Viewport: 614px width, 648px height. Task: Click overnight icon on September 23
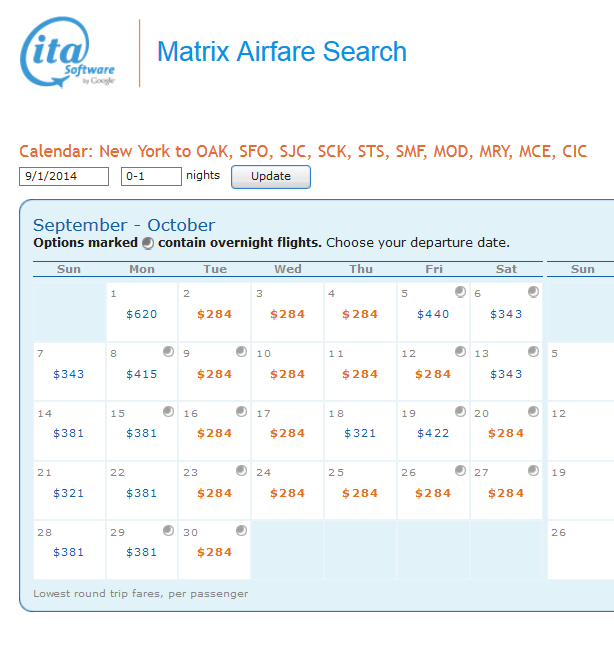click(241, 471)
